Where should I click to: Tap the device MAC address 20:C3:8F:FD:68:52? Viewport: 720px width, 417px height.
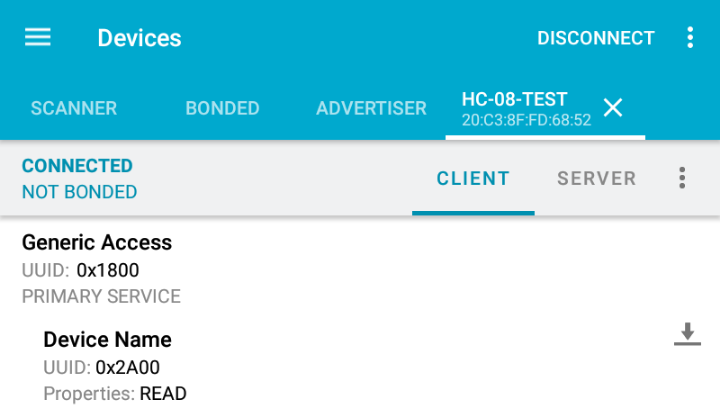pos(526,120)
